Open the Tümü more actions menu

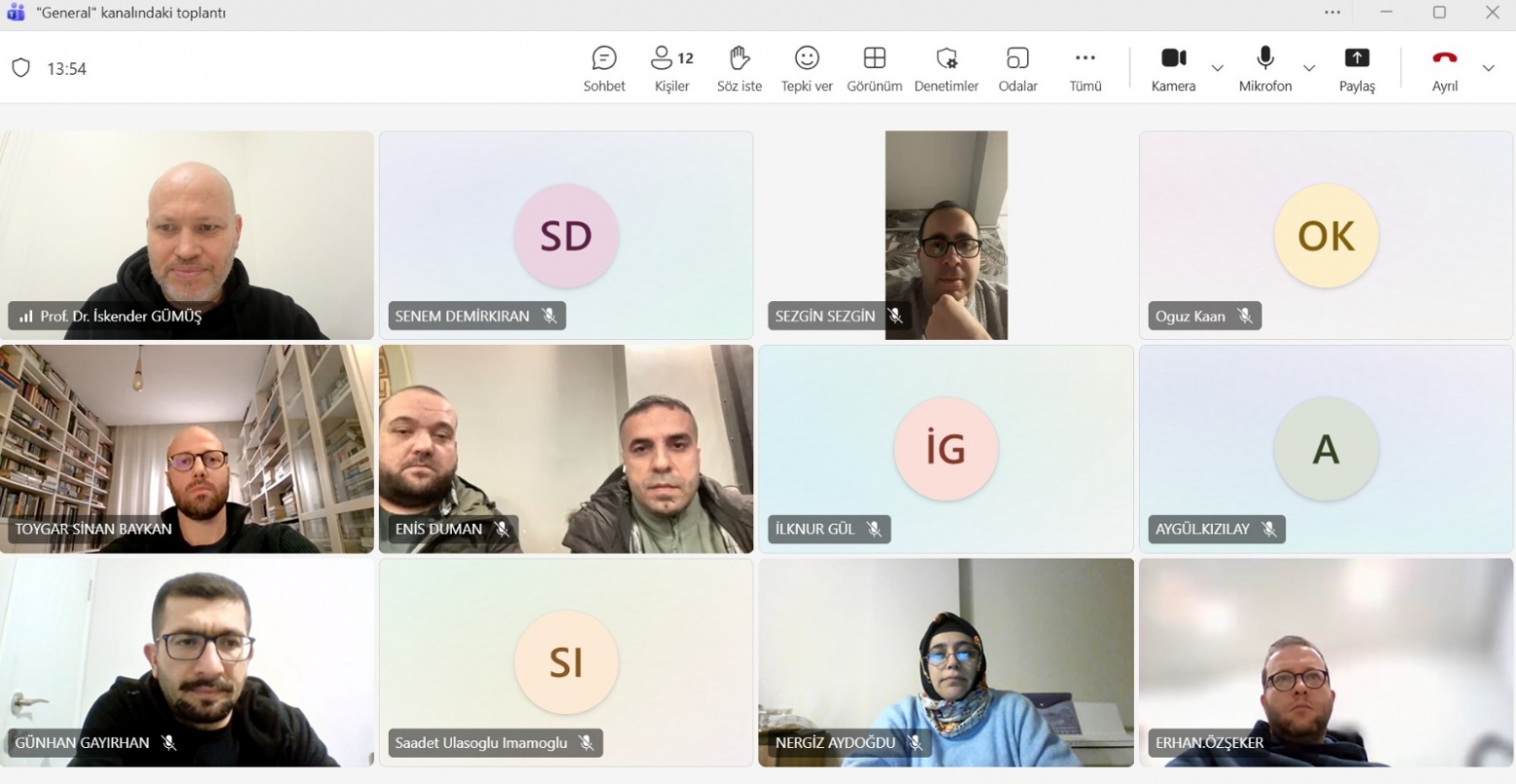point(1085,68)
